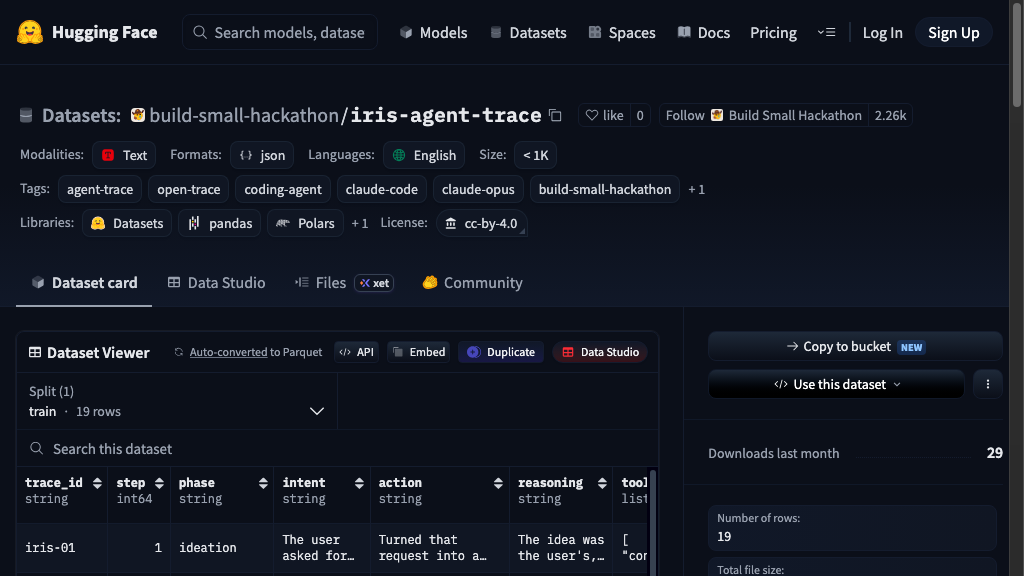Image resolution: width=1024 pixels, height=576 pixels.
Task: Open the three-dot options menu
Action: (987, 384)
